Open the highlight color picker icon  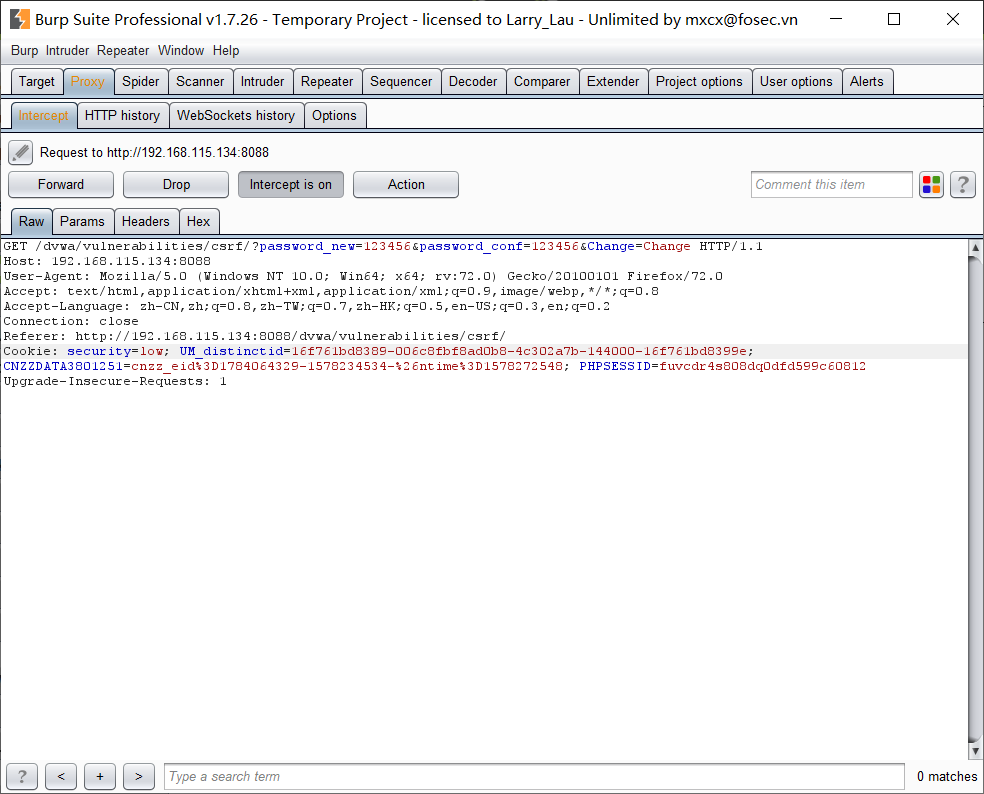tap(931, 185)
